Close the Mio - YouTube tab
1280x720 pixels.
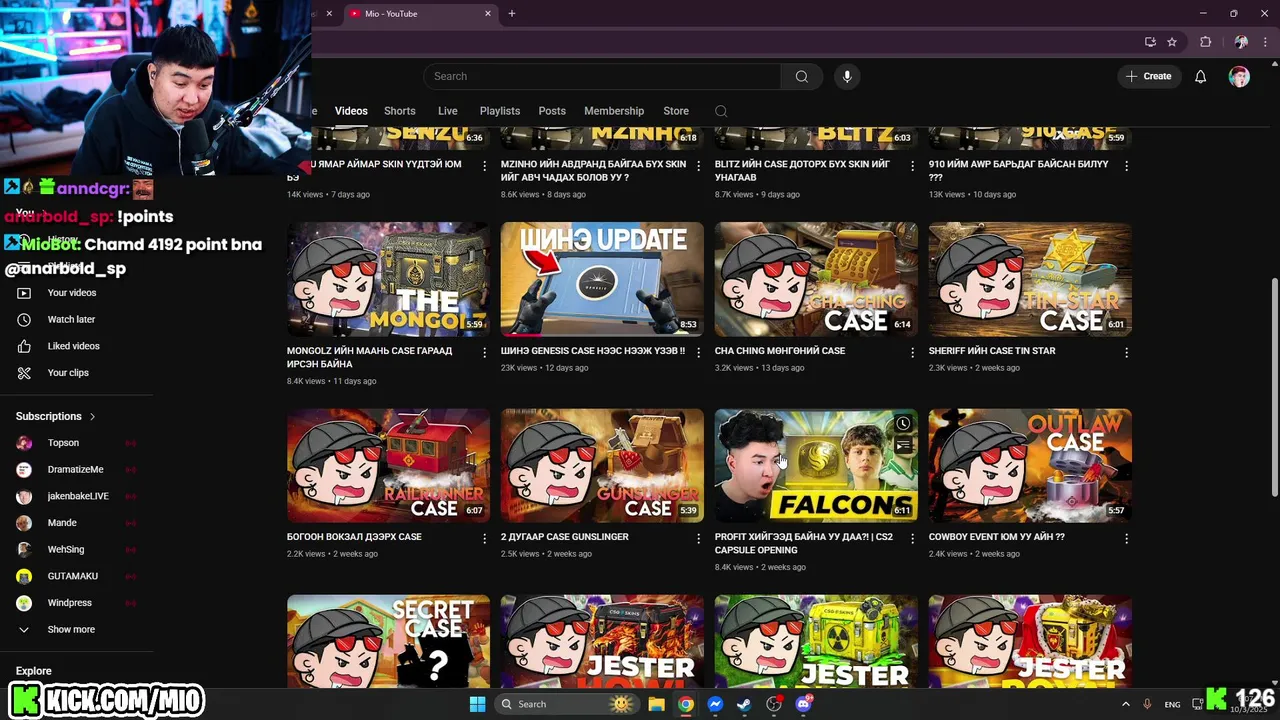(x=488, y=14)
